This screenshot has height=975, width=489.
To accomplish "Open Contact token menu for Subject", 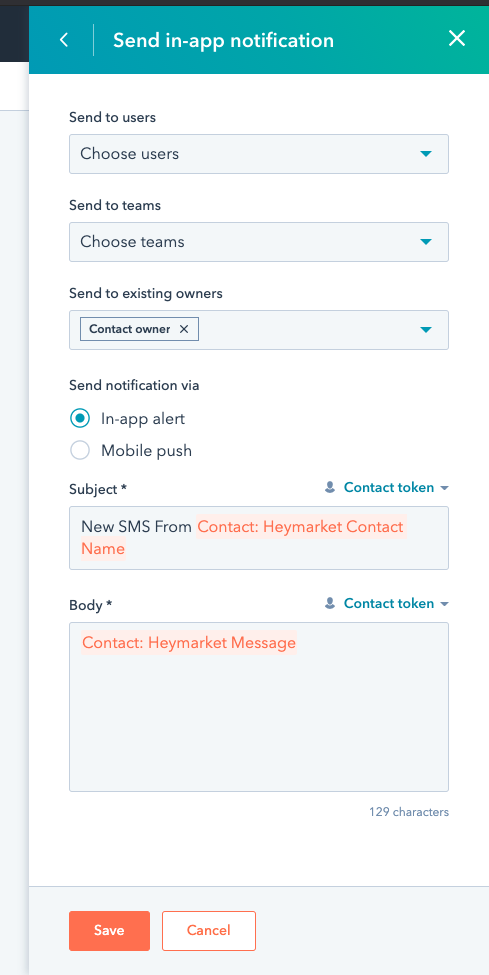I will (389, 488).
